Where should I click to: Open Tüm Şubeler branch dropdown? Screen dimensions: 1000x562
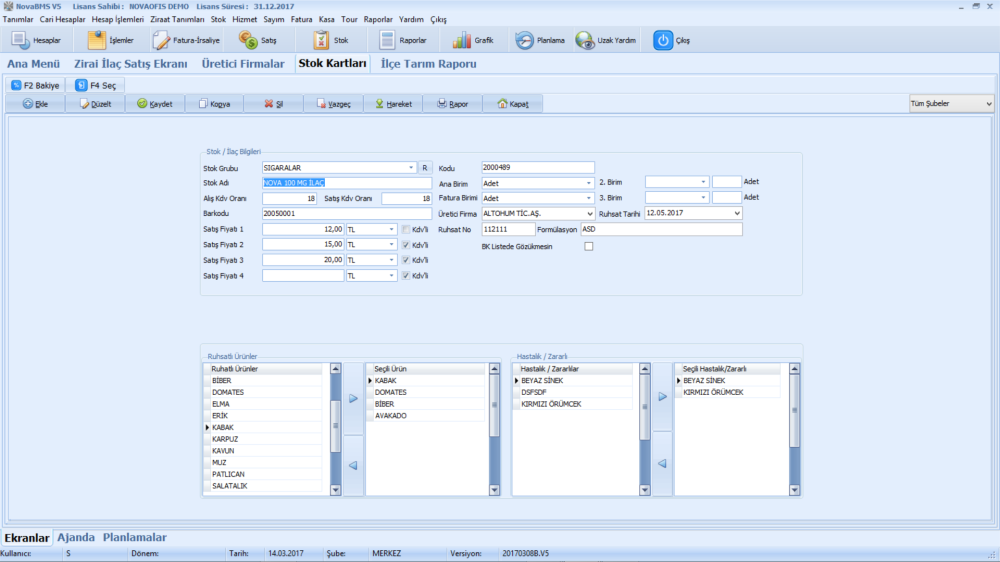tap(951, 103)
